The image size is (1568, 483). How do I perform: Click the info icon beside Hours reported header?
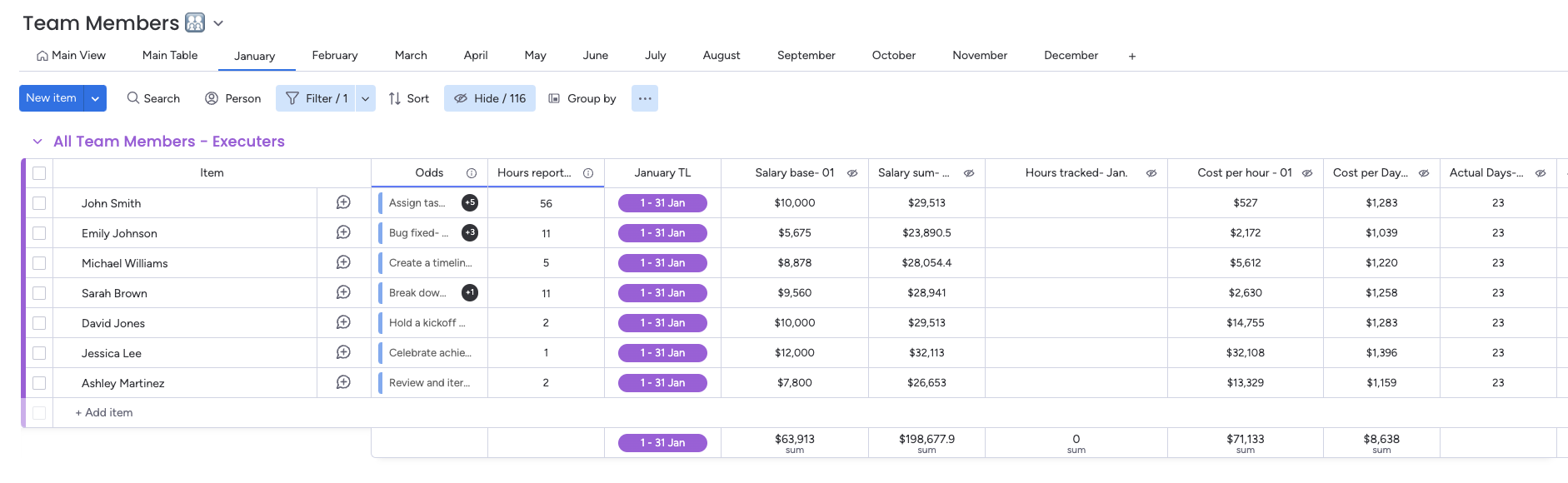(x=588, y=173)
